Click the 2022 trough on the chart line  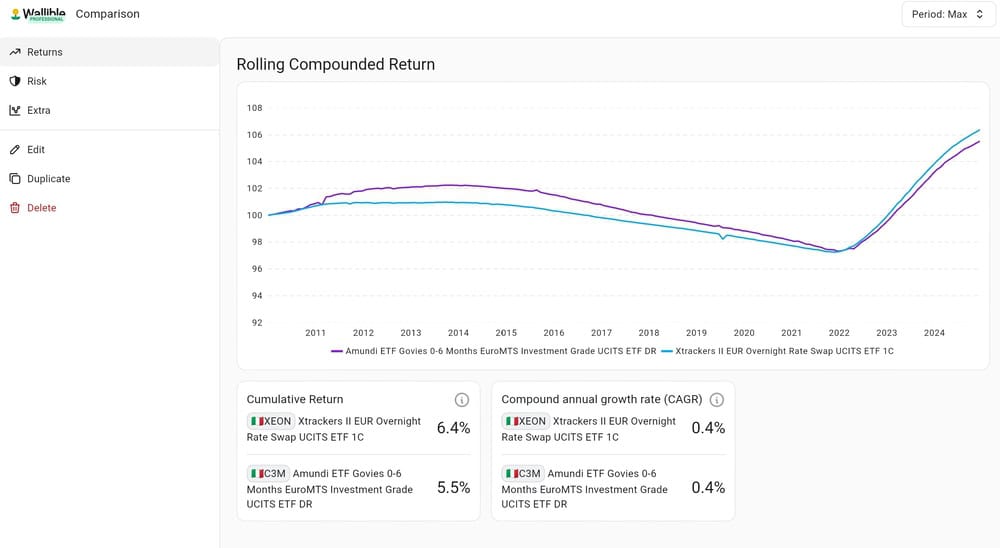[x=835, y=251]
